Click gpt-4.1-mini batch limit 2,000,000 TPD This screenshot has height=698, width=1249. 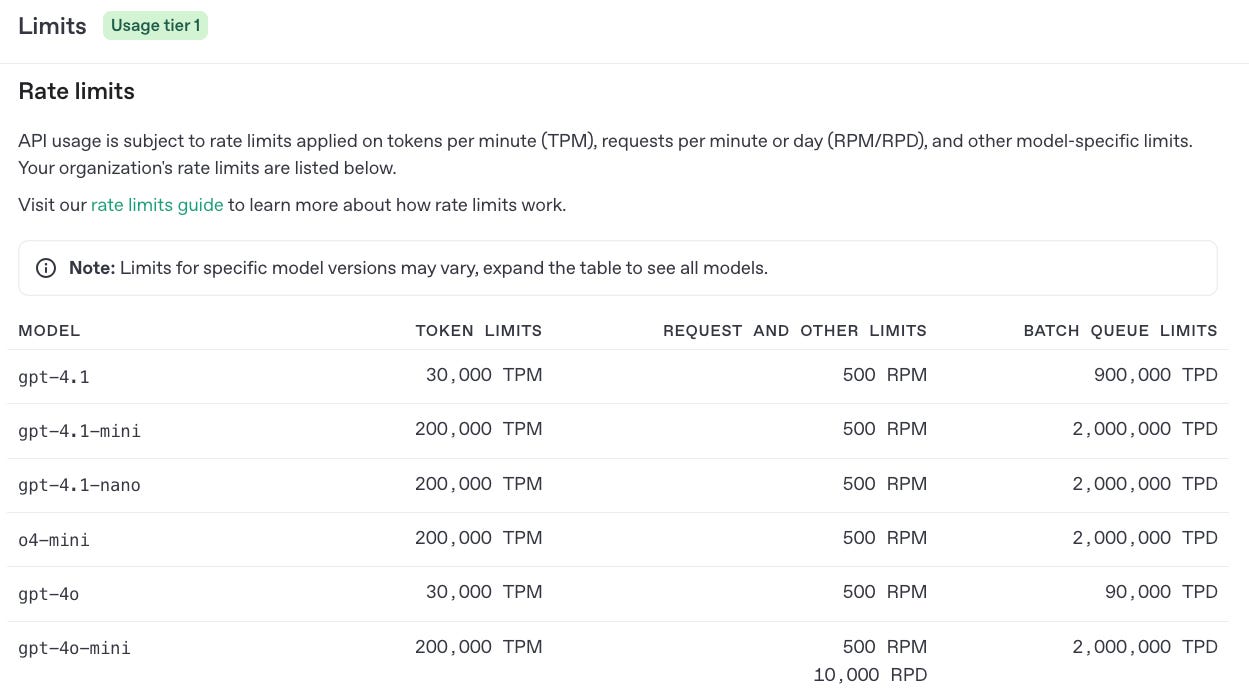[1145, 429]
